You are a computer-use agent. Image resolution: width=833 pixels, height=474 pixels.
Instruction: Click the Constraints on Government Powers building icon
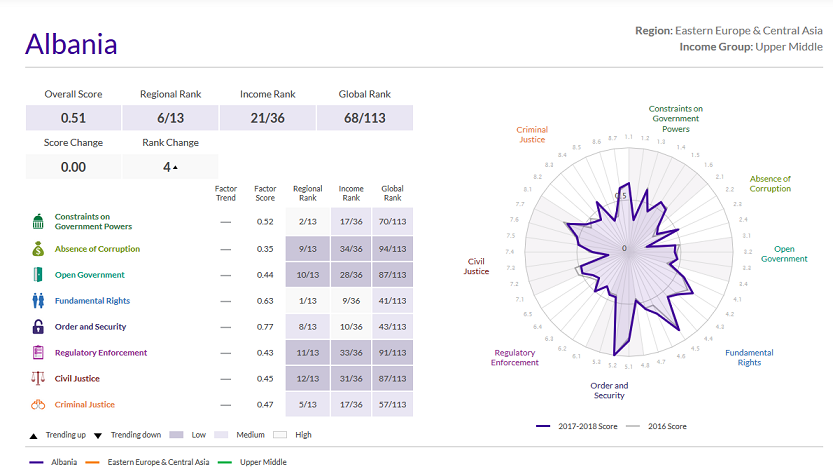(38, 221)
